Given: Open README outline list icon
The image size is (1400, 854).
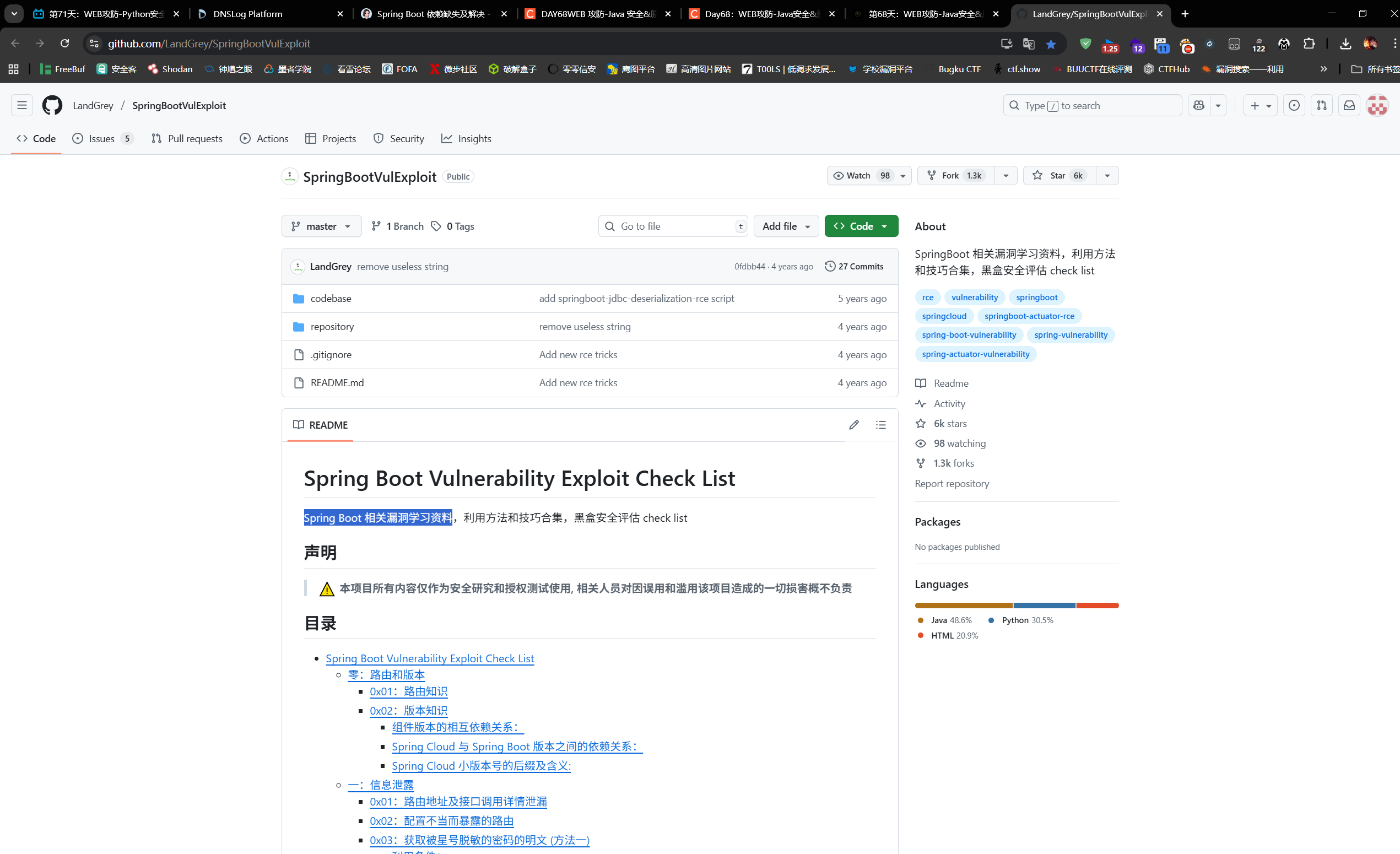Looking at the screenshot, I should point(880,424).
